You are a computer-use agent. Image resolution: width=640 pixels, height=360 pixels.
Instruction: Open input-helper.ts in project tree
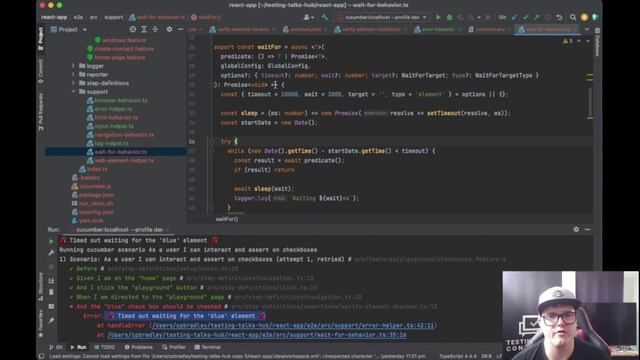point(114,126)
